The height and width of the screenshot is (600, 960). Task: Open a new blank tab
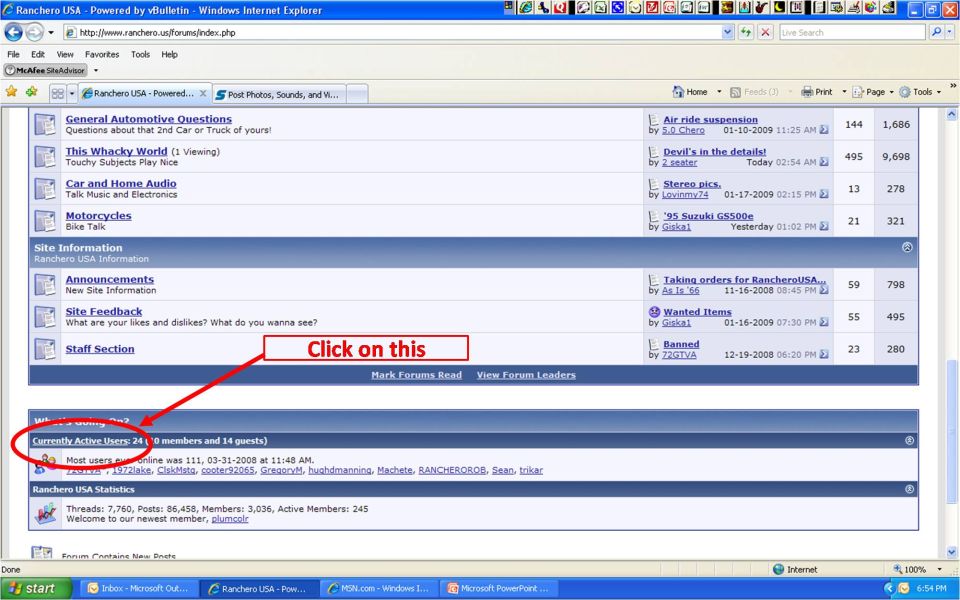(x=358, y=94)
